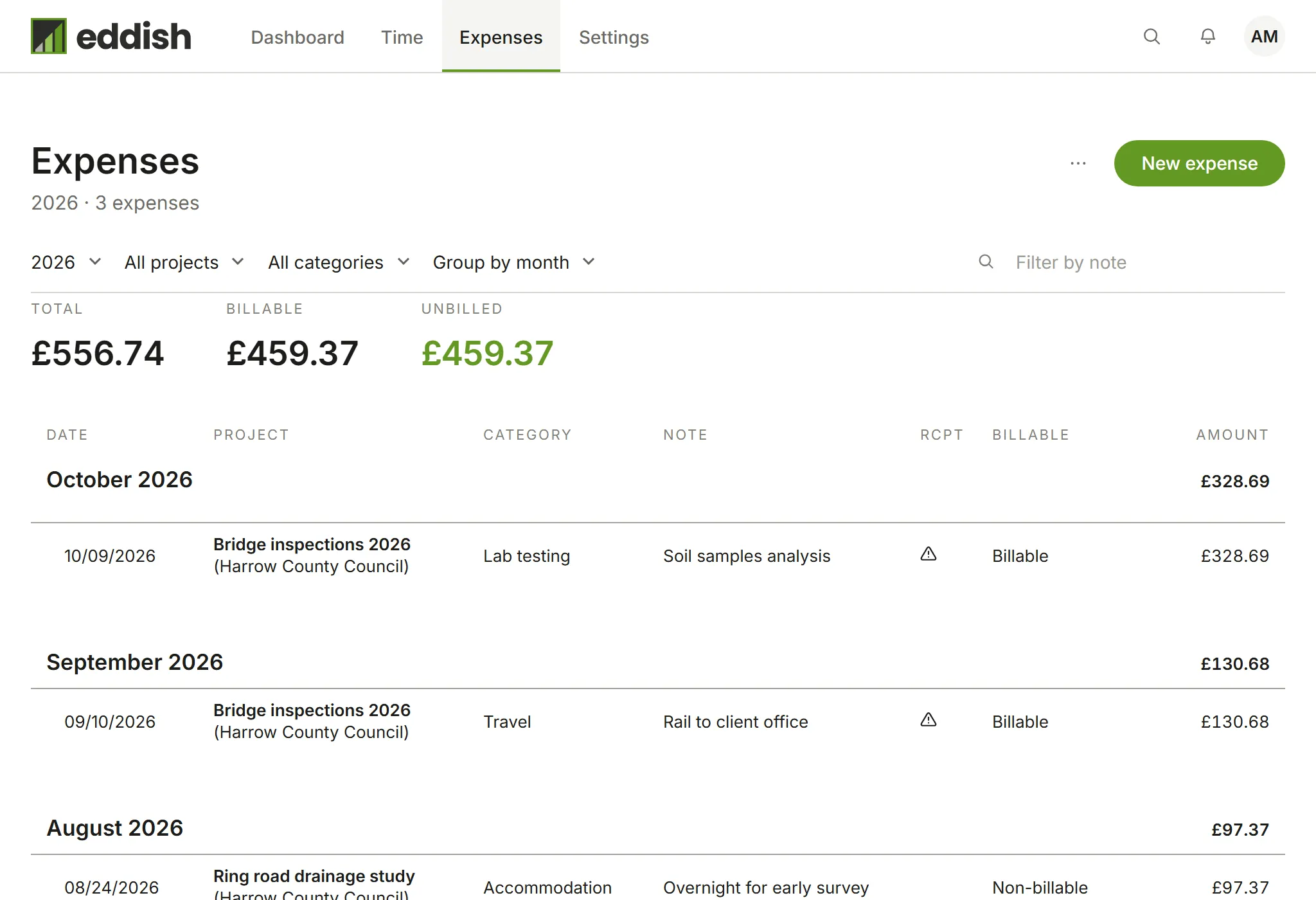Click the AMOUNT column header
The image size is (1316, 900).
(x=1232, y=435)
